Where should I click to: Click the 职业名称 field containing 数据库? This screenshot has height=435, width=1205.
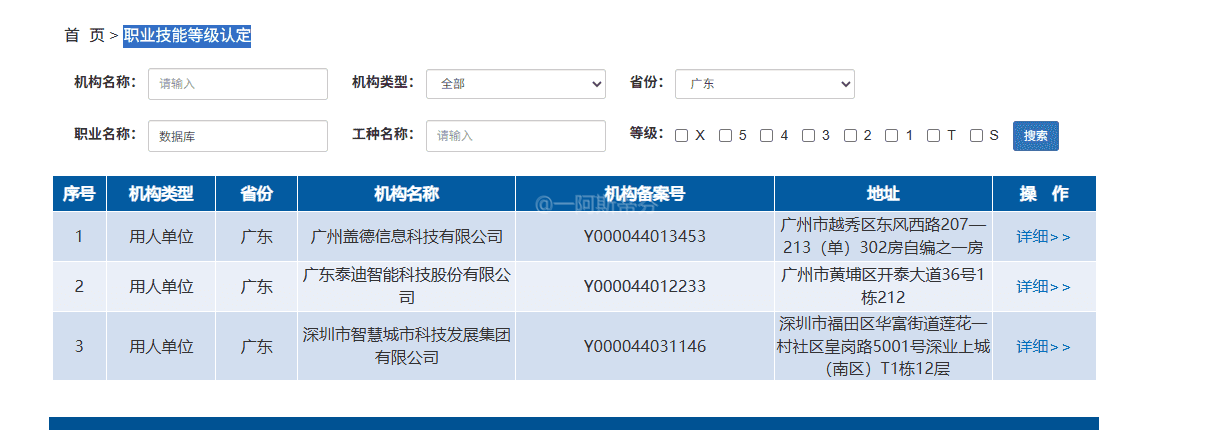(x=238, y=136)
